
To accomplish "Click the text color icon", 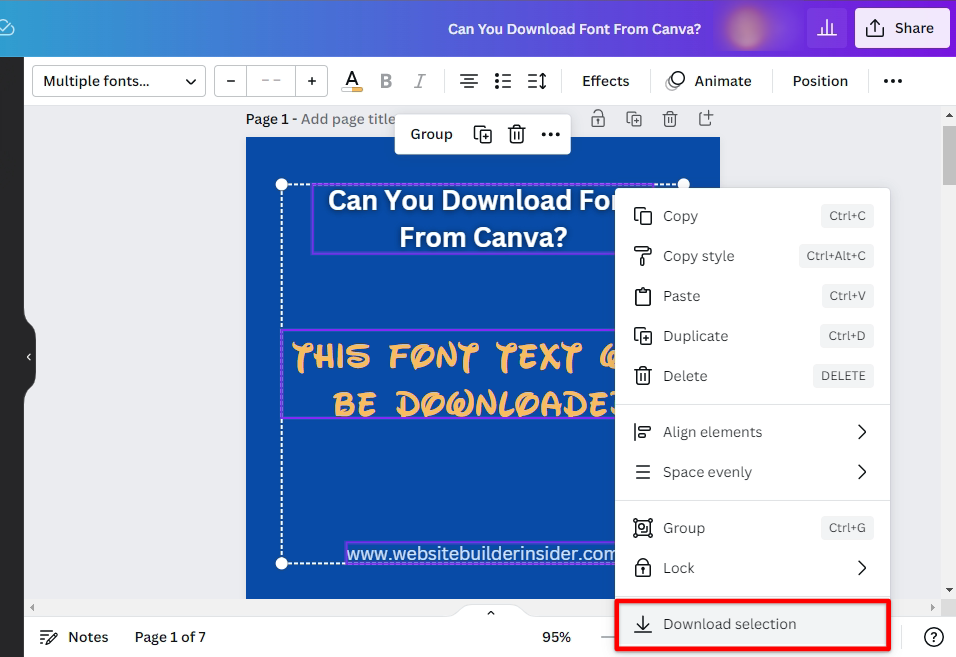I will (x=352, y=81).
